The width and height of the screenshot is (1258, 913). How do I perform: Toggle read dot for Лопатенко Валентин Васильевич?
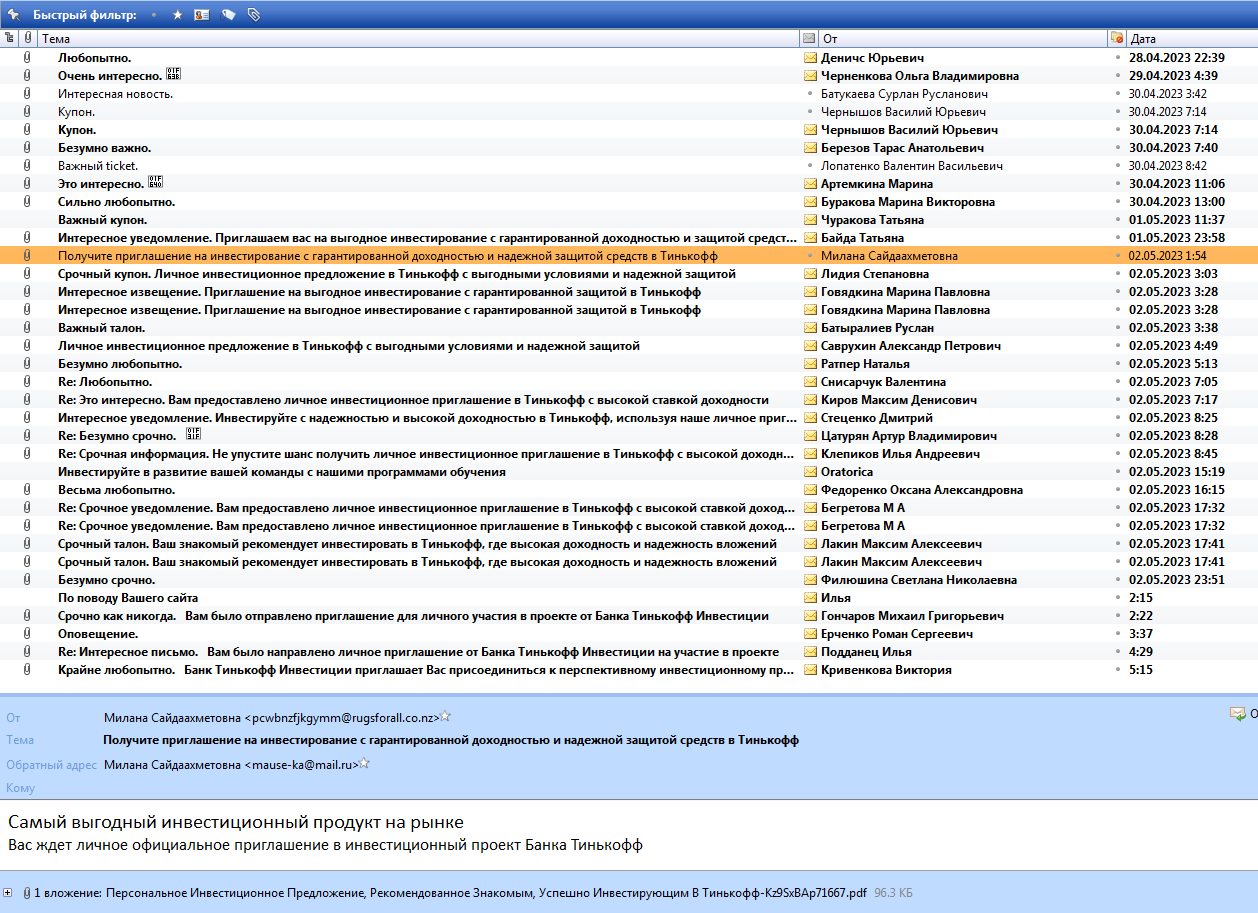(x=810, y=166)
